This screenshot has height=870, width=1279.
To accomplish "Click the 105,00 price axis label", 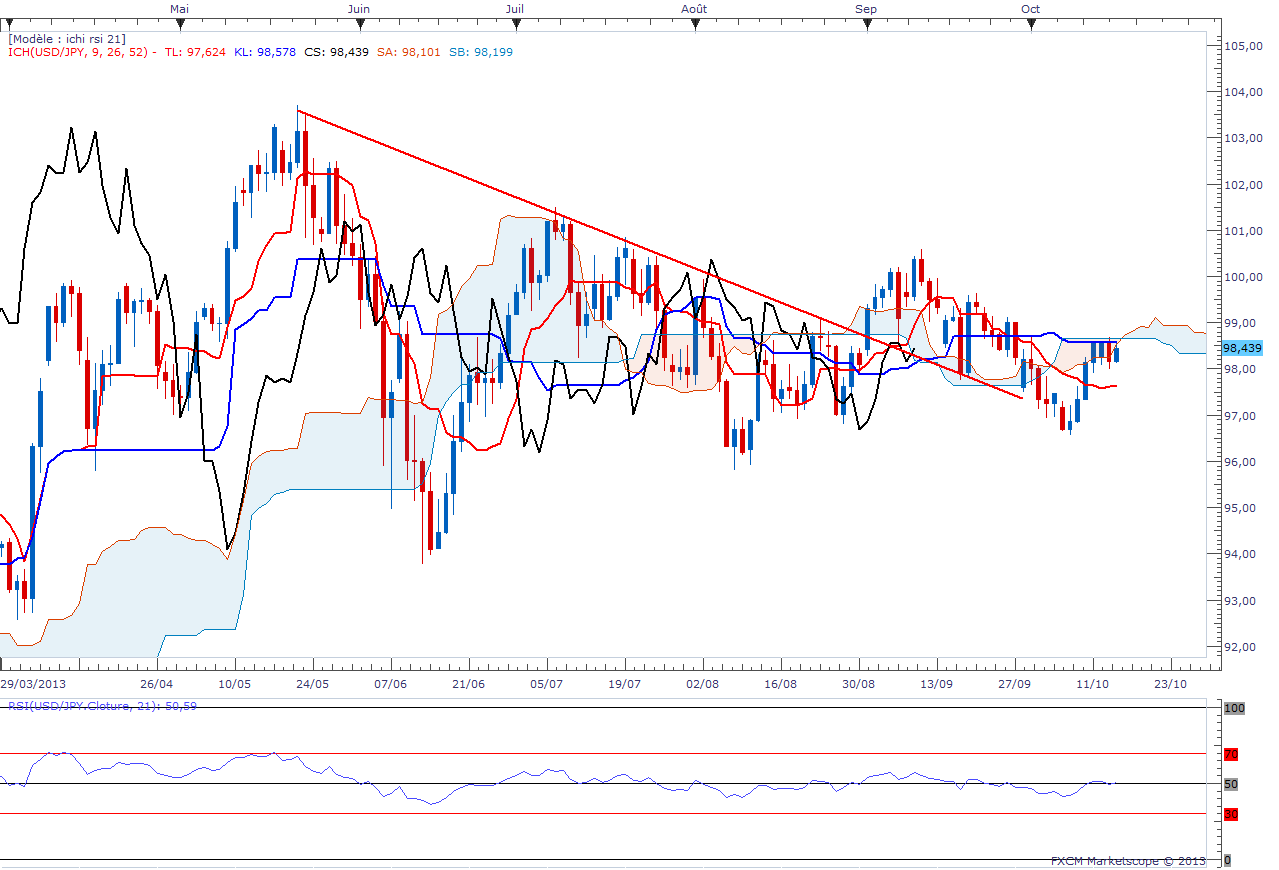I will click(1242, 46).
